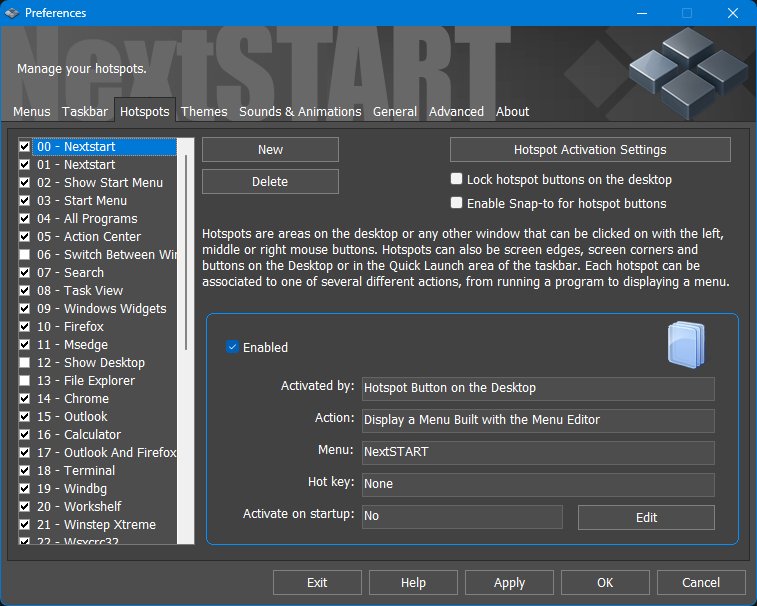Close the Preferences window
757x606 pixels.
point(733,13)
